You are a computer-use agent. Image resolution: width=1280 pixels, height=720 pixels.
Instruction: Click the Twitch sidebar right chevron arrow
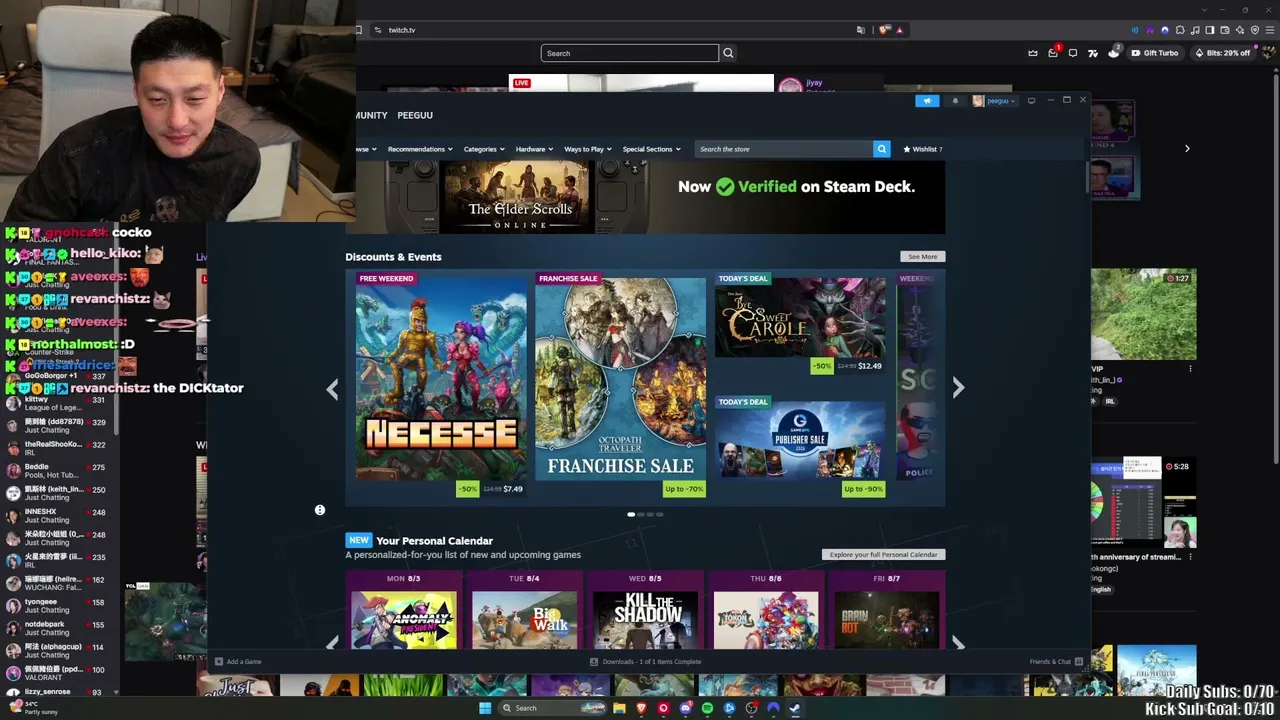pyautogui.click(x=1187, y=148)
